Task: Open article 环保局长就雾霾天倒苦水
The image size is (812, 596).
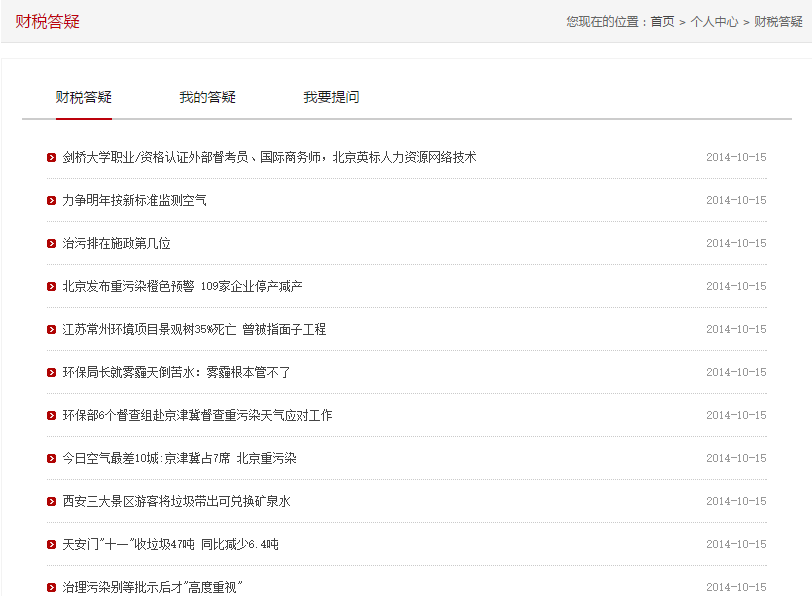Action: click(x=177, y=372)
